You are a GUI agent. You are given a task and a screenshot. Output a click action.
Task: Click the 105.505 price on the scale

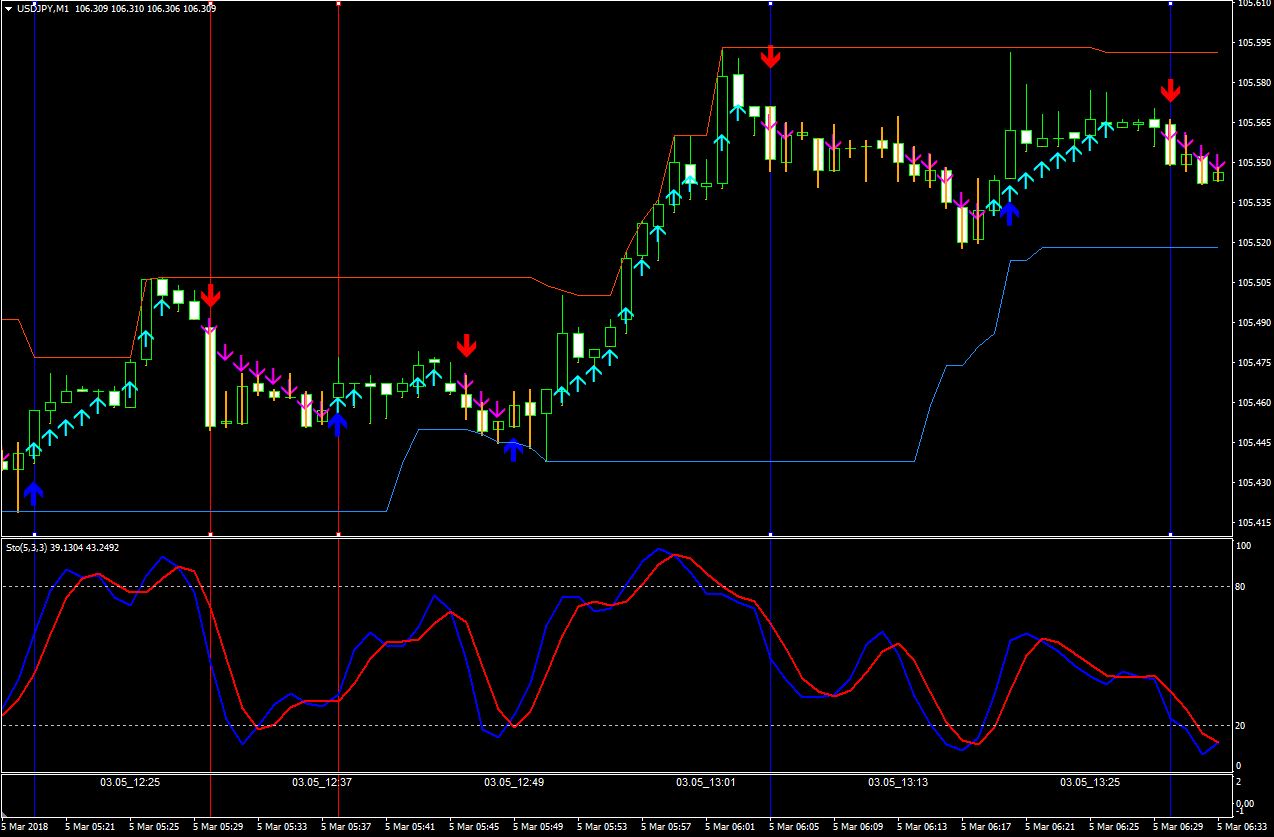click(1253, 282)
